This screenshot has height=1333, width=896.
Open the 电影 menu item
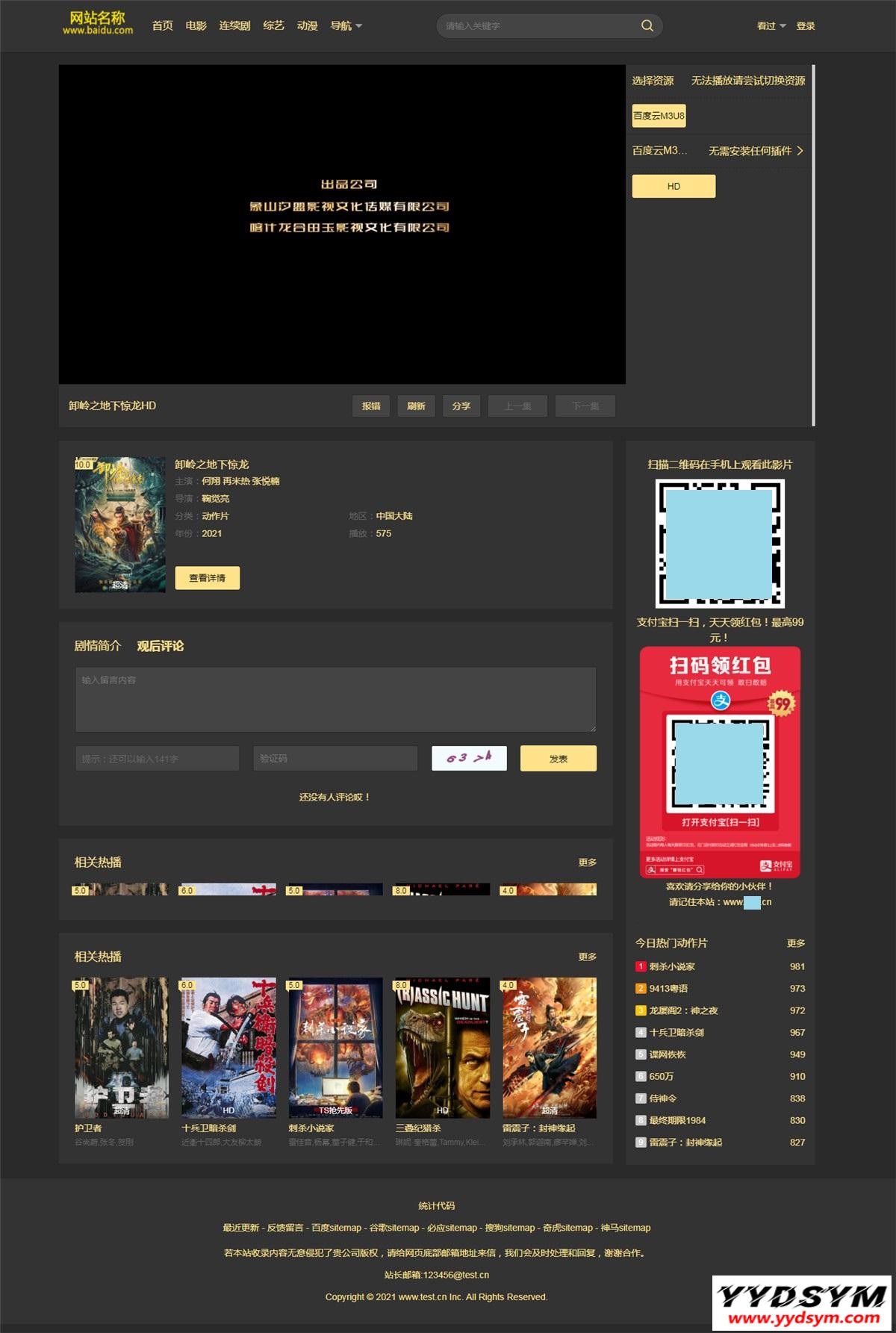click(x=196, y=26)
